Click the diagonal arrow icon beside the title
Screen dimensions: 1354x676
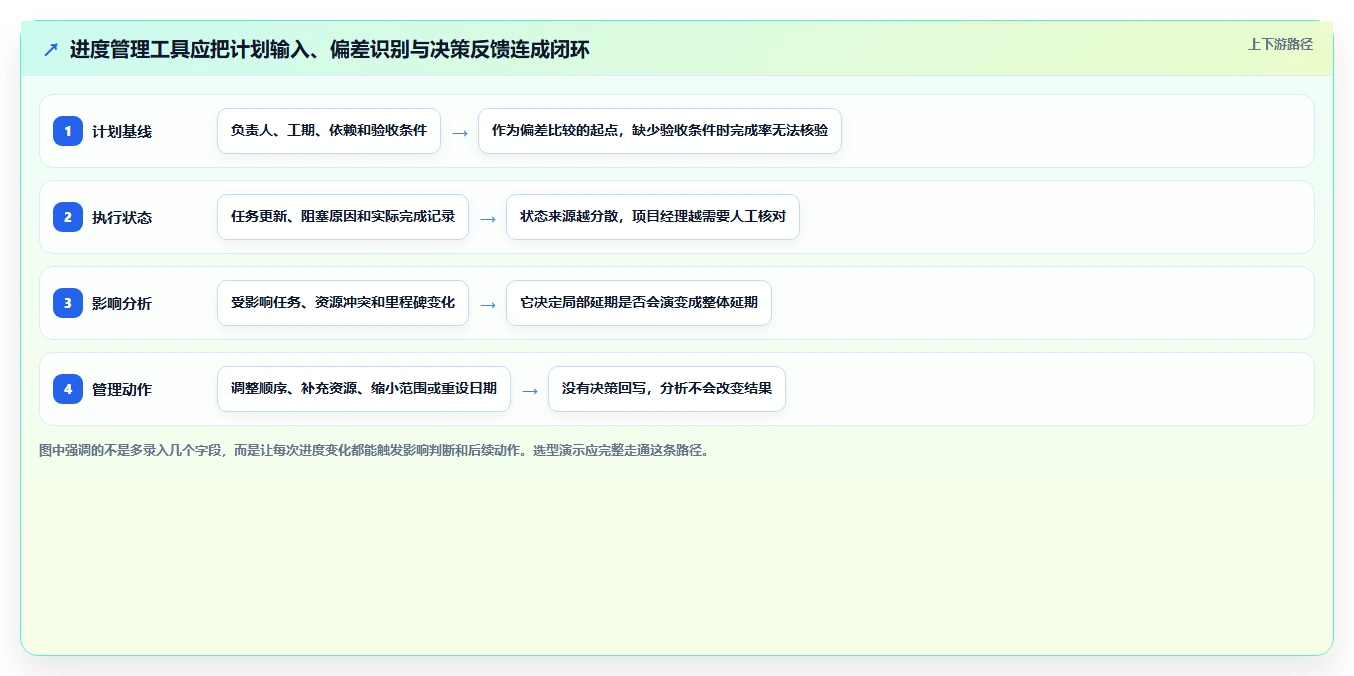pos(51,50)
